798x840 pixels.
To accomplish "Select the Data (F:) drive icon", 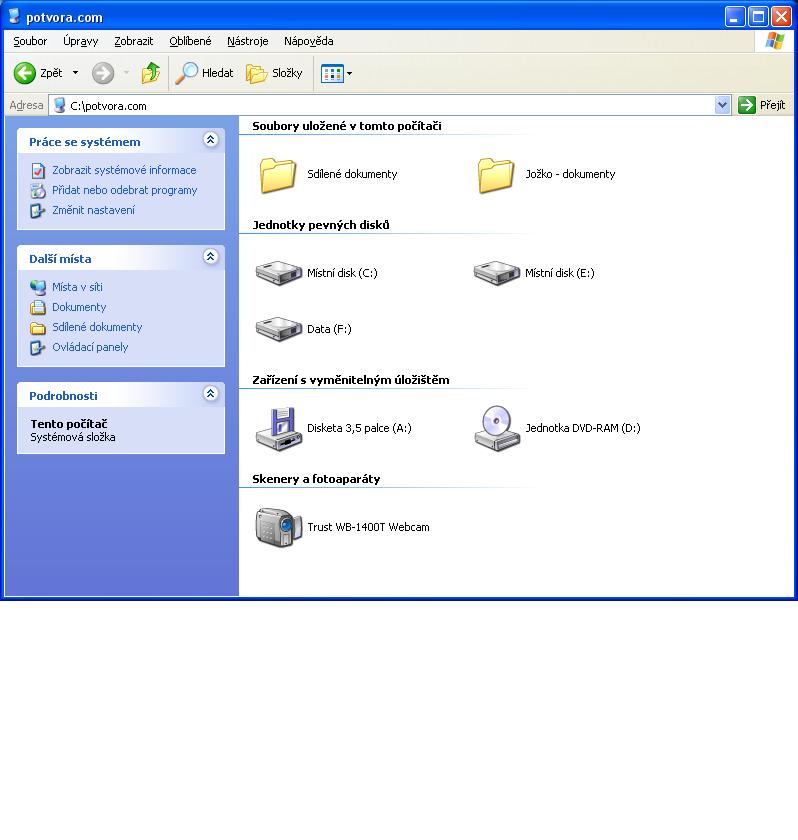I will point(279,329).
